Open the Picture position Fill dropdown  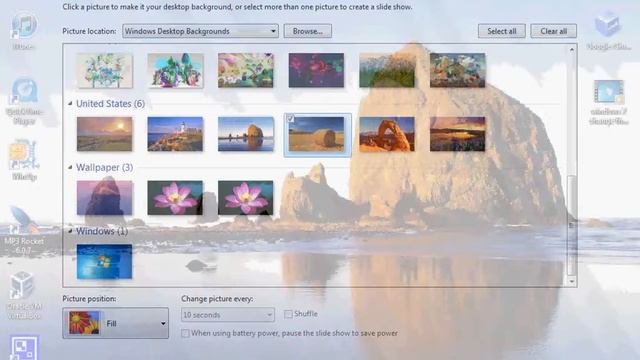pyautogui.click(x=116, y=323)
